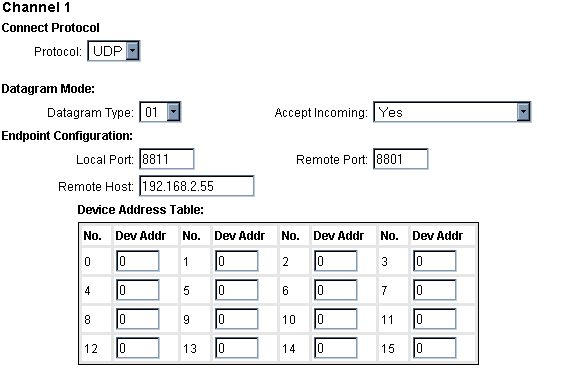Click the Remote Port input field
566x376 pixels.
click(x=401, y=159)
